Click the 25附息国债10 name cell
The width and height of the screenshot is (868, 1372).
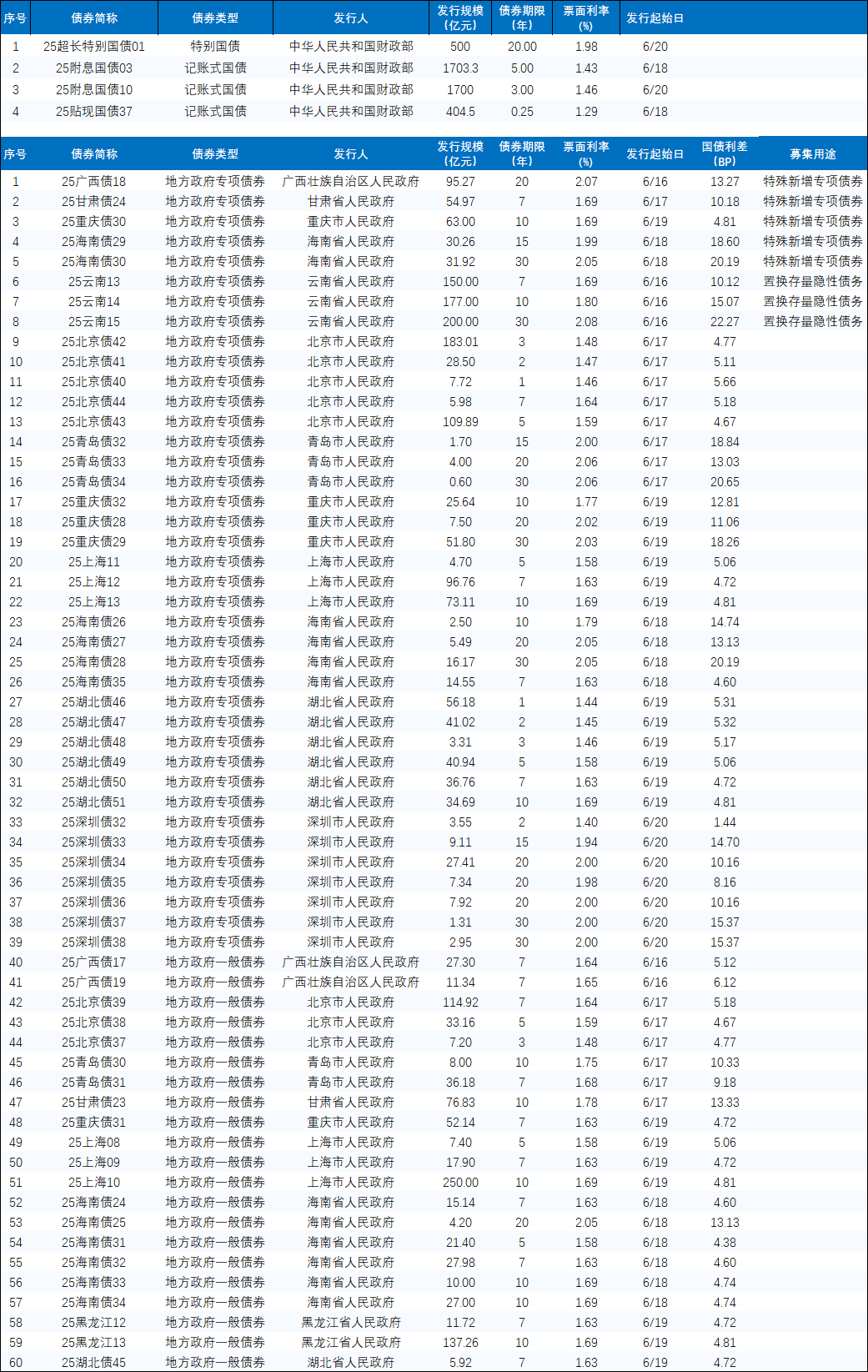(x=94, y=90)
